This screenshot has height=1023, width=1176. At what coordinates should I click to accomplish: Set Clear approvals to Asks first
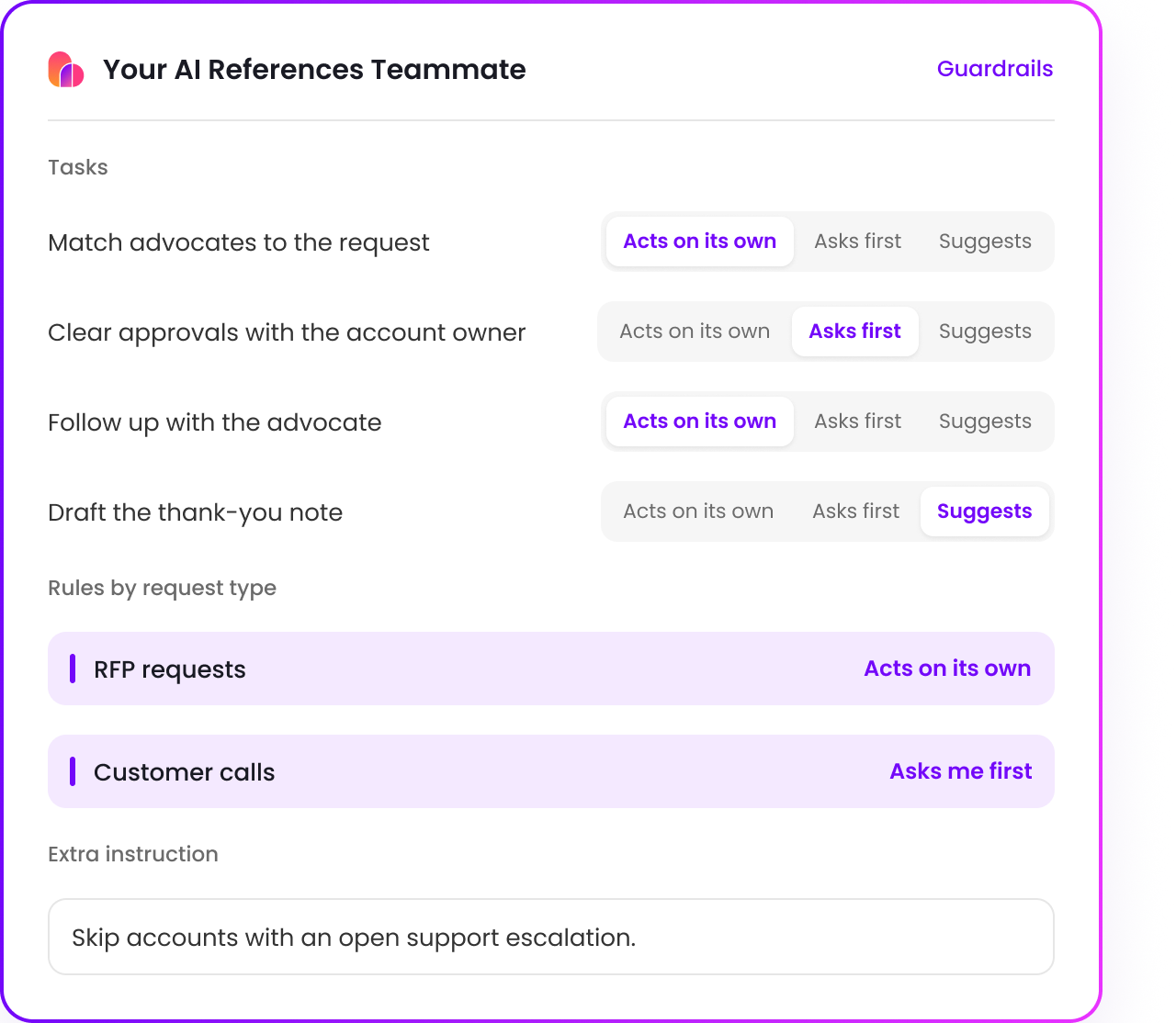click(855, 332)
